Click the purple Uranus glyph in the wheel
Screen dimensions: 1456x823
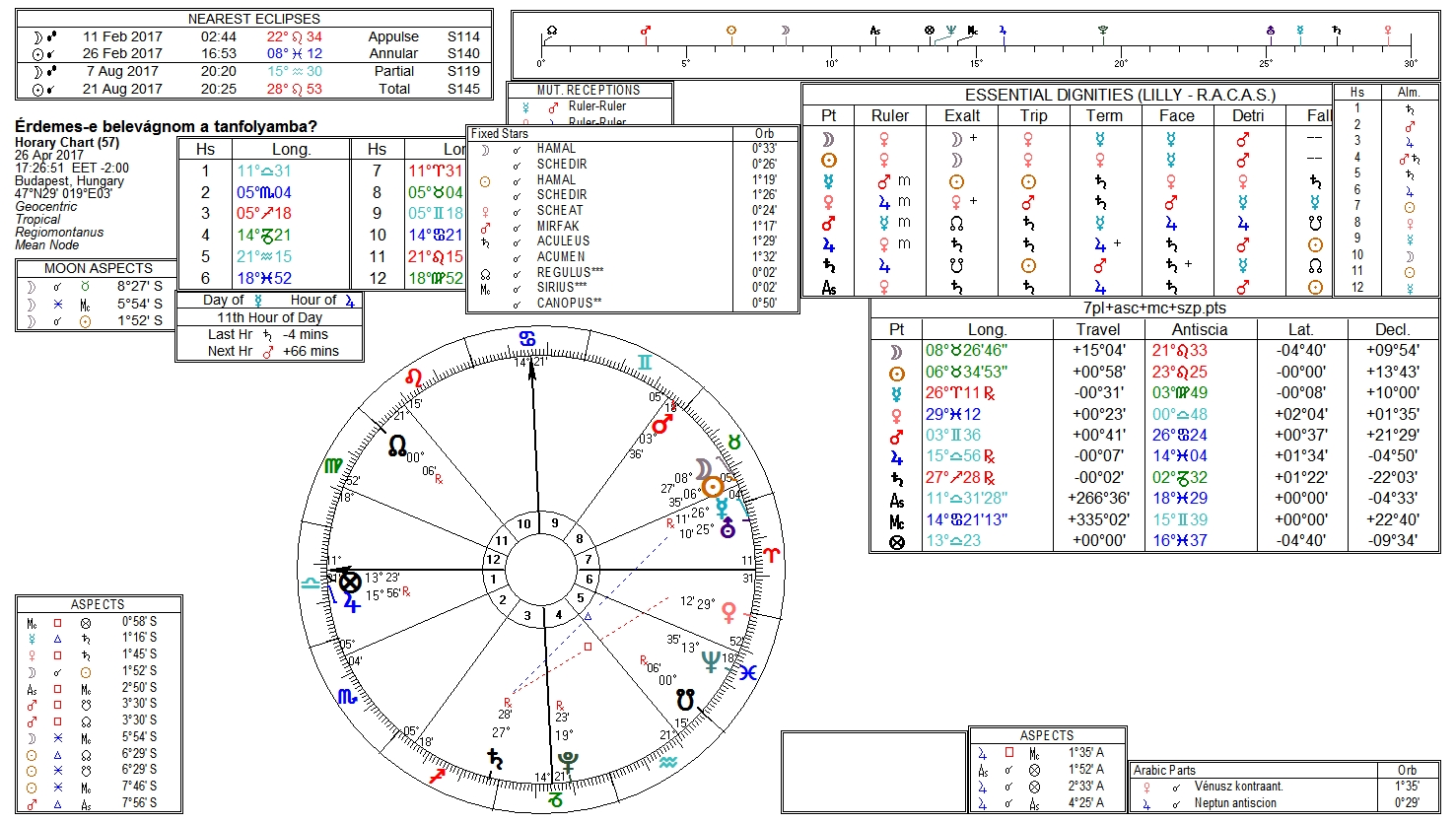click(728, 528)
